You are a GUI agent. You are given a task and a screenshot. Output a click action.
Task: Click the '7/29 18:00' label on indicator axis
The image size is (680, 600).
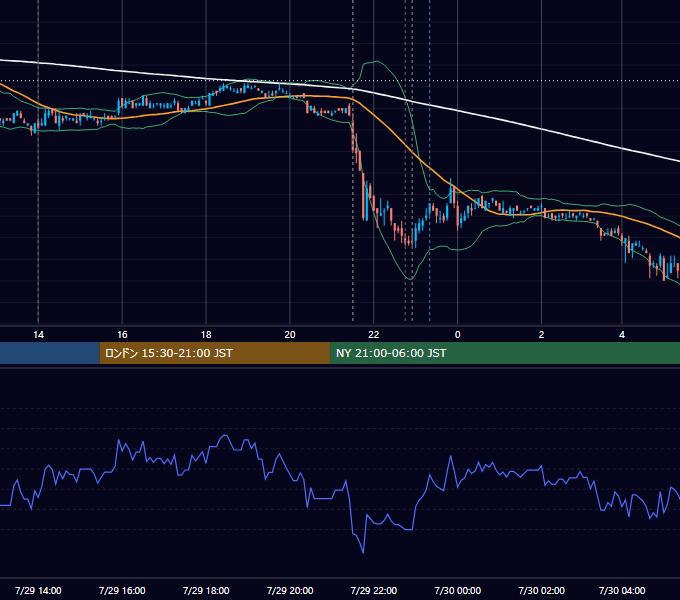pyautogui.click(x=206, y=590)
